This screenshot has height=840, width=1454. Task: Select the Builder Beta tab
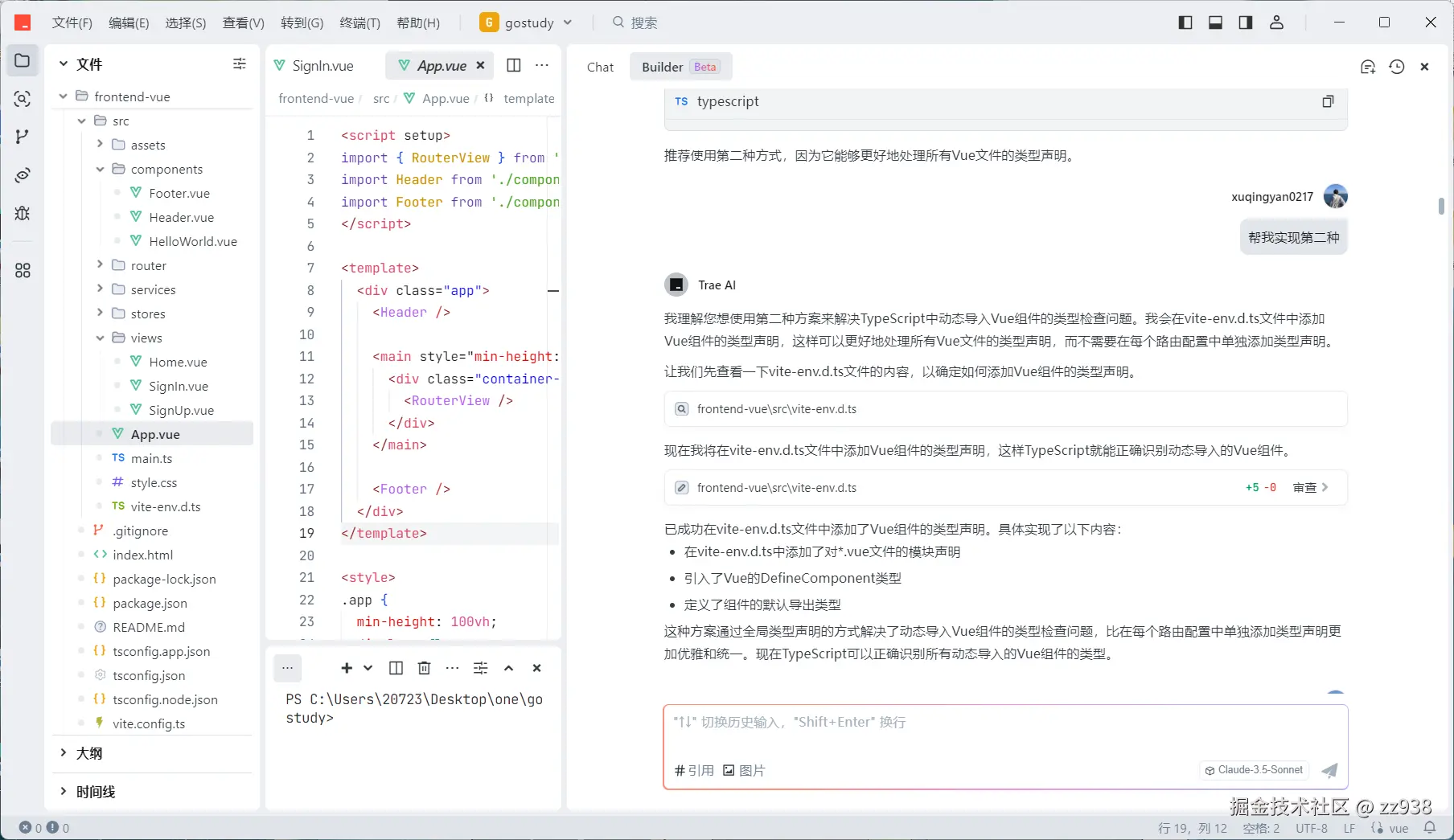tap(680, 67)
